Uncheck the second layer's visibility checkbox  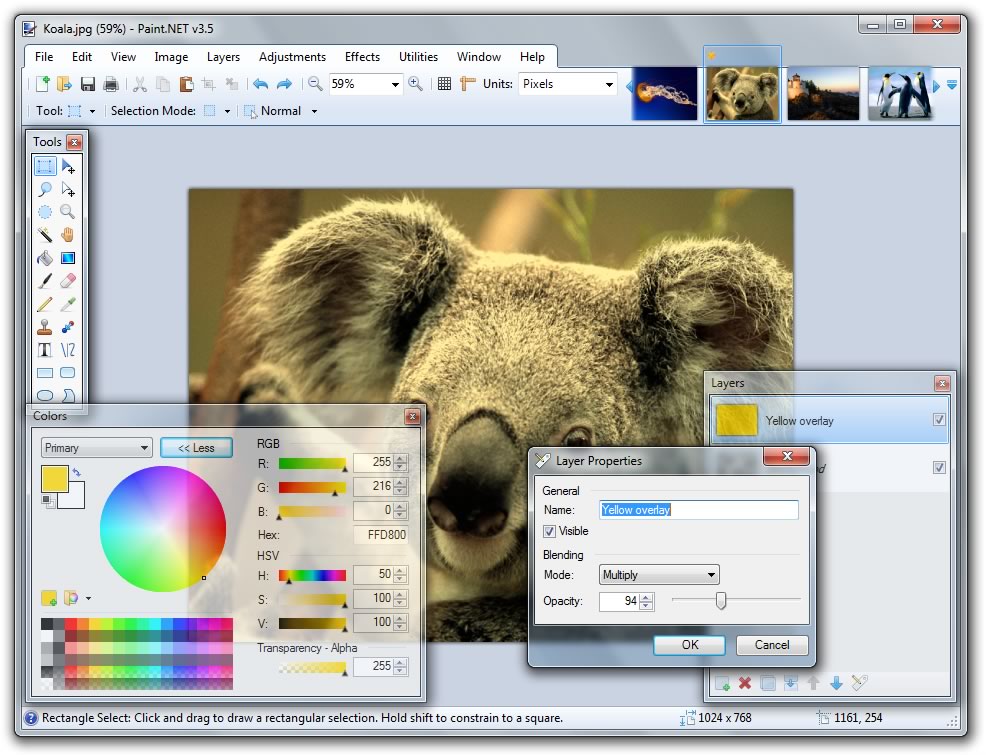938,466
